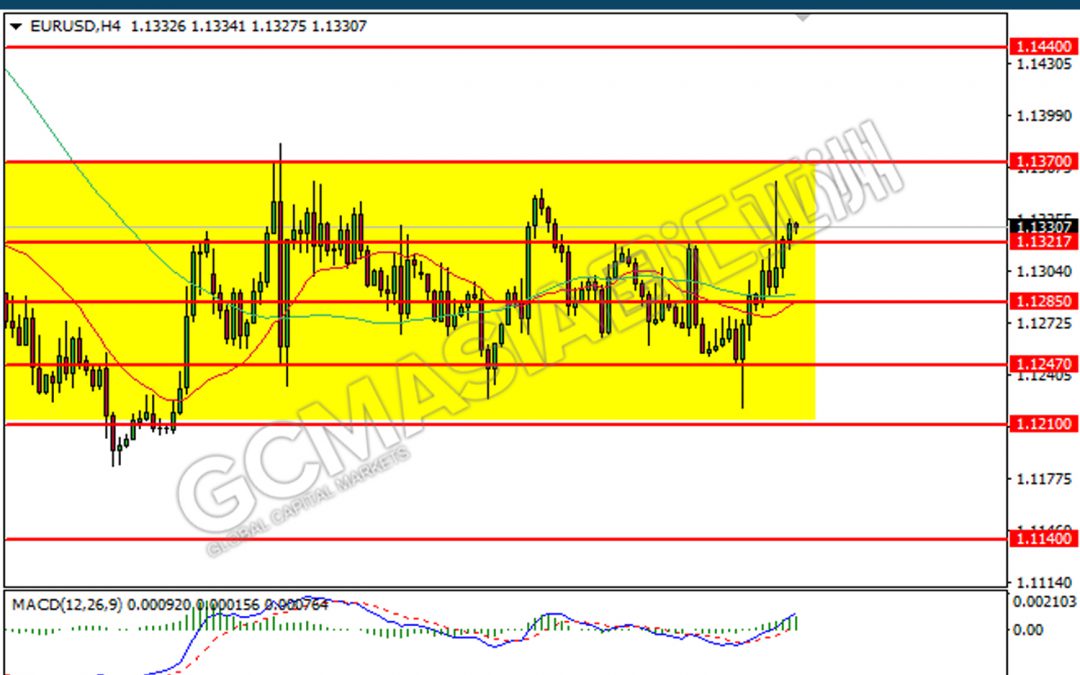The image size is (1080, 675).
Task: Select the 1.12470 price level label
Action: (1042, 364)
